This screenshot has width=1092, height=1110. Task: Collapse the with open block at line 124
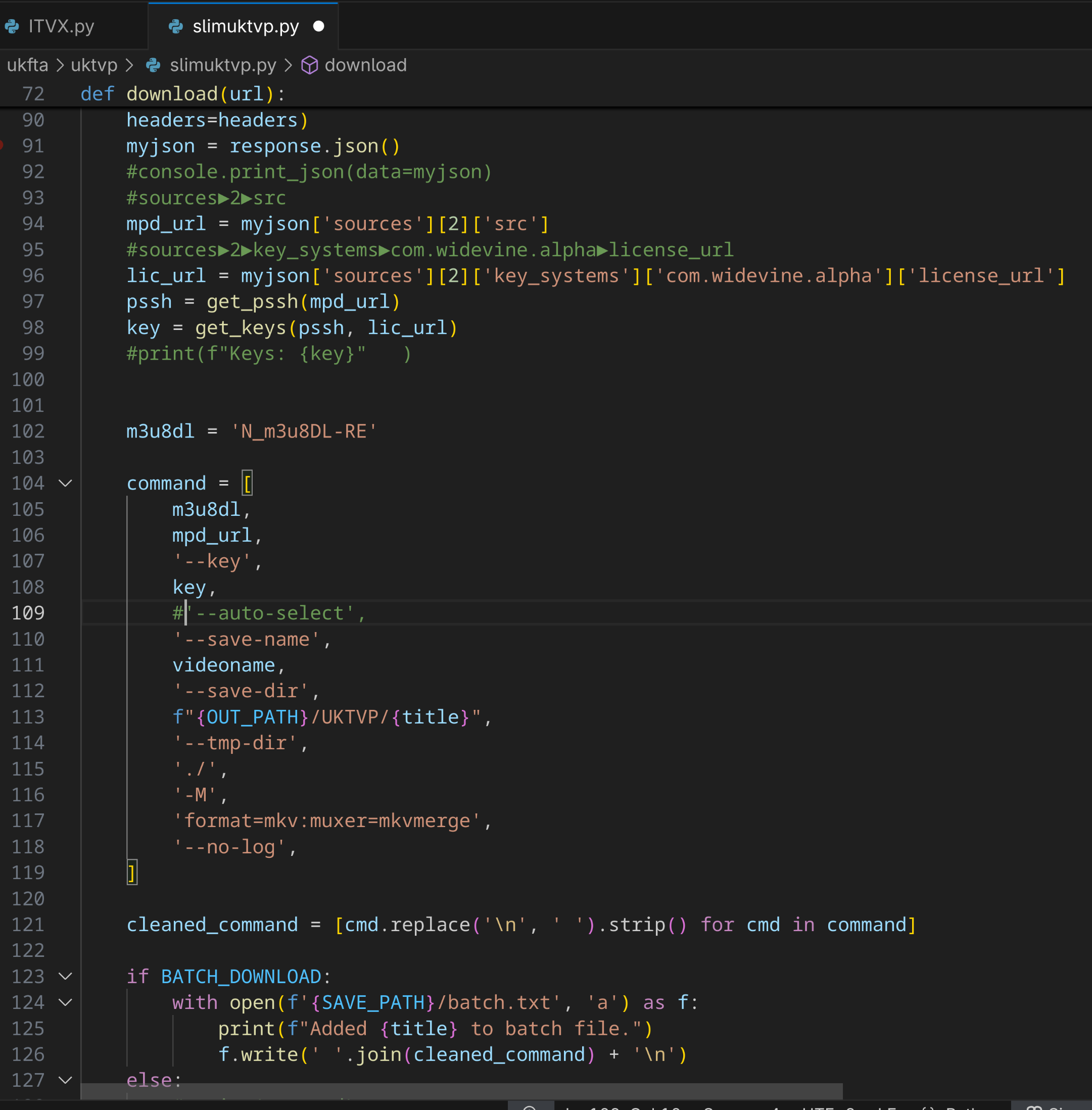tap(65, 1002)
